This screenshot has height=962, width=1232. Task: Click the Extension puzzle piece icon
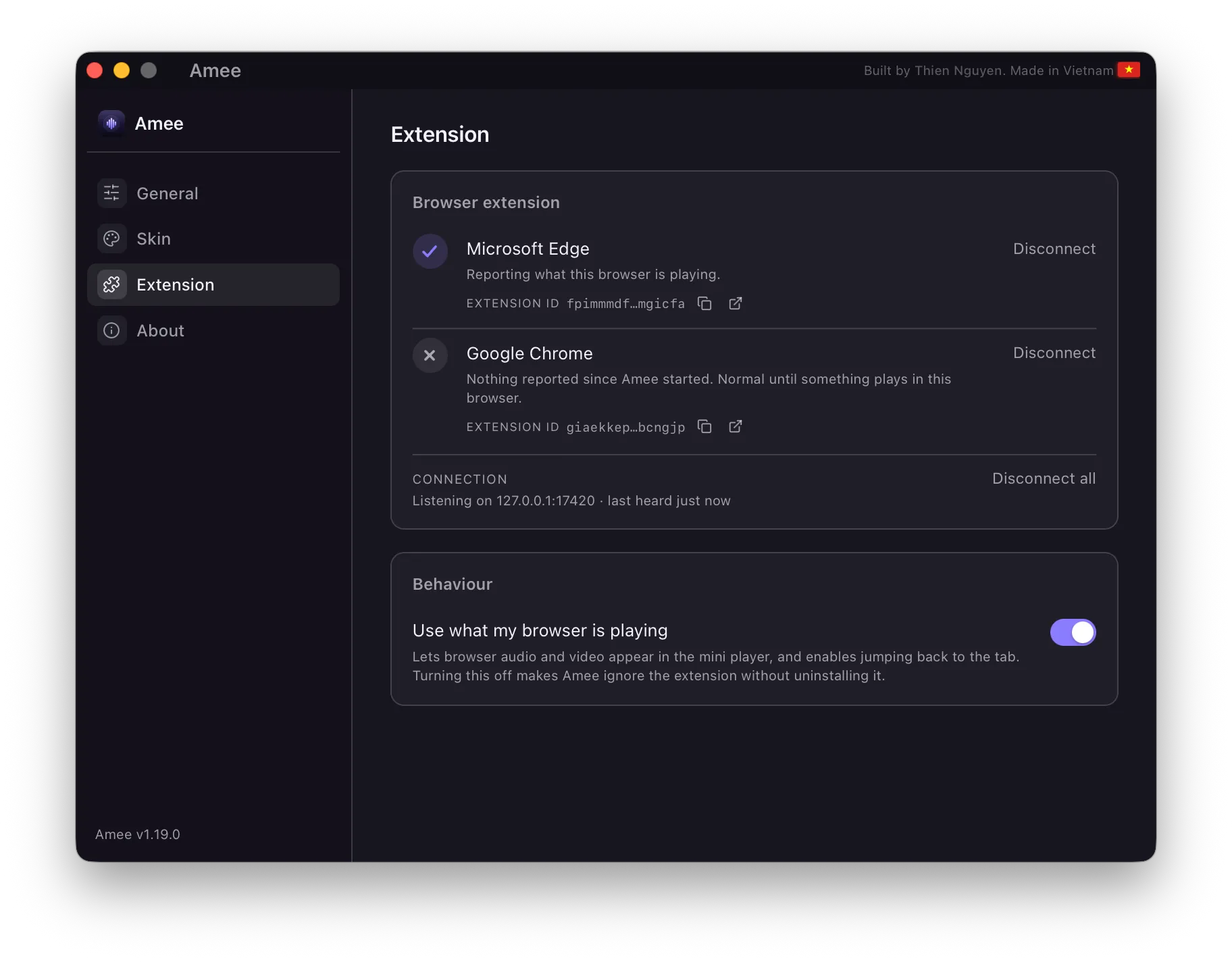pos(111,284)
